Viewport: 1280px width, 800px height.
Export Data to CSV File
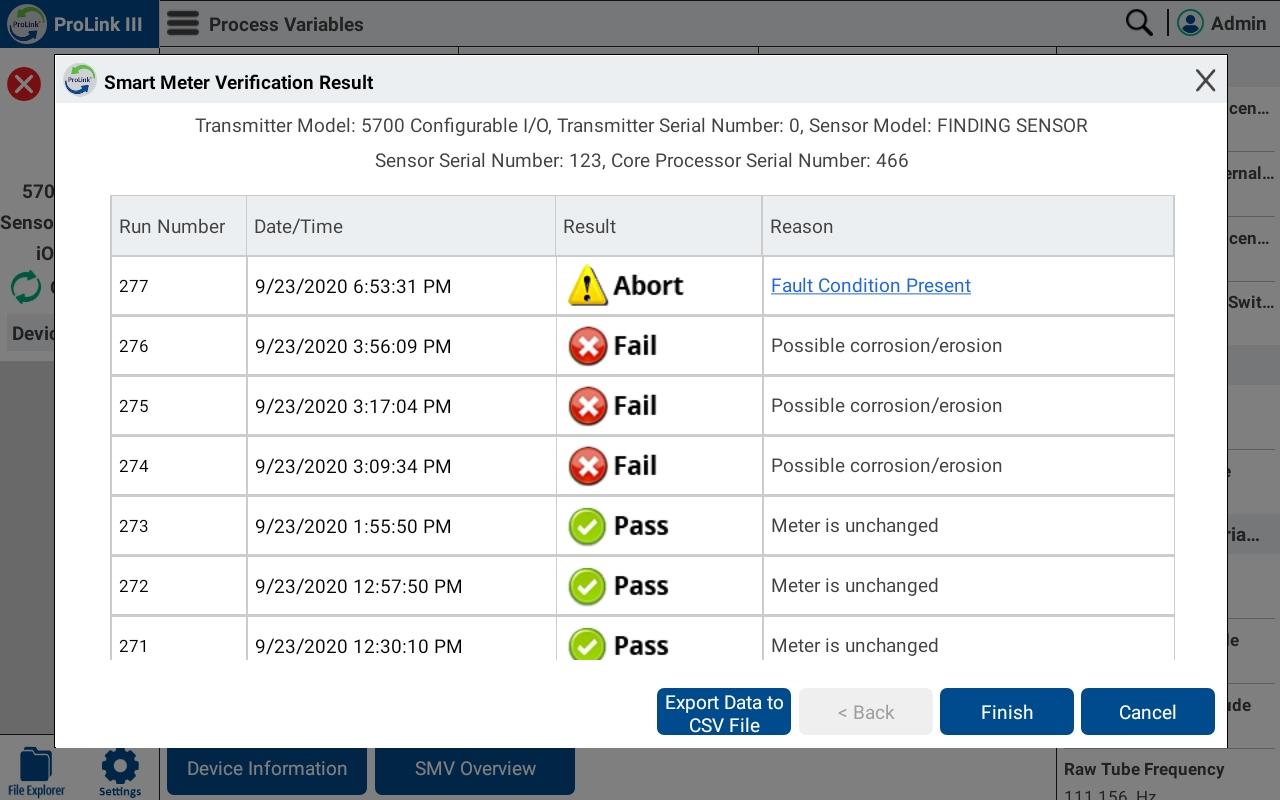(724, 712)
